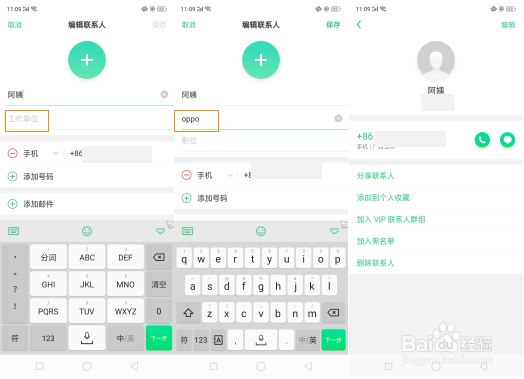Hide the left keyboard with the down arrow
The height and width of the screenshot is (379, 524).
point(160,231)
